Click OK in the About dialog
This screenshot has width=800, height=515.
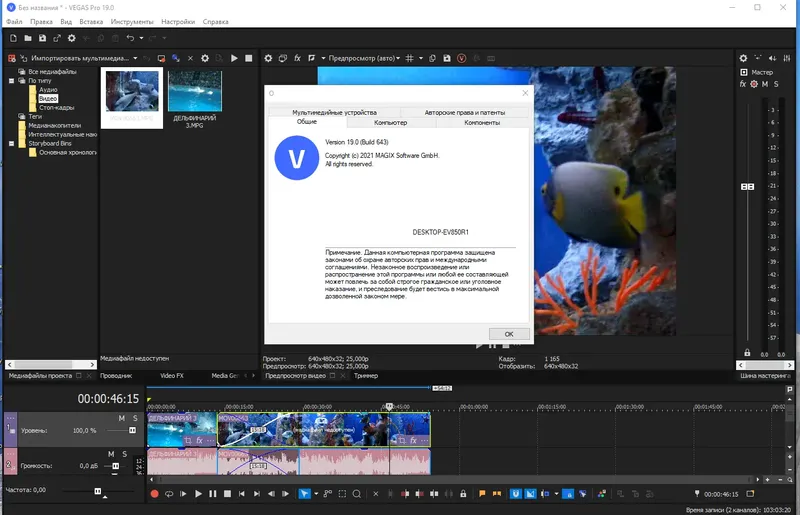(509, 334)
